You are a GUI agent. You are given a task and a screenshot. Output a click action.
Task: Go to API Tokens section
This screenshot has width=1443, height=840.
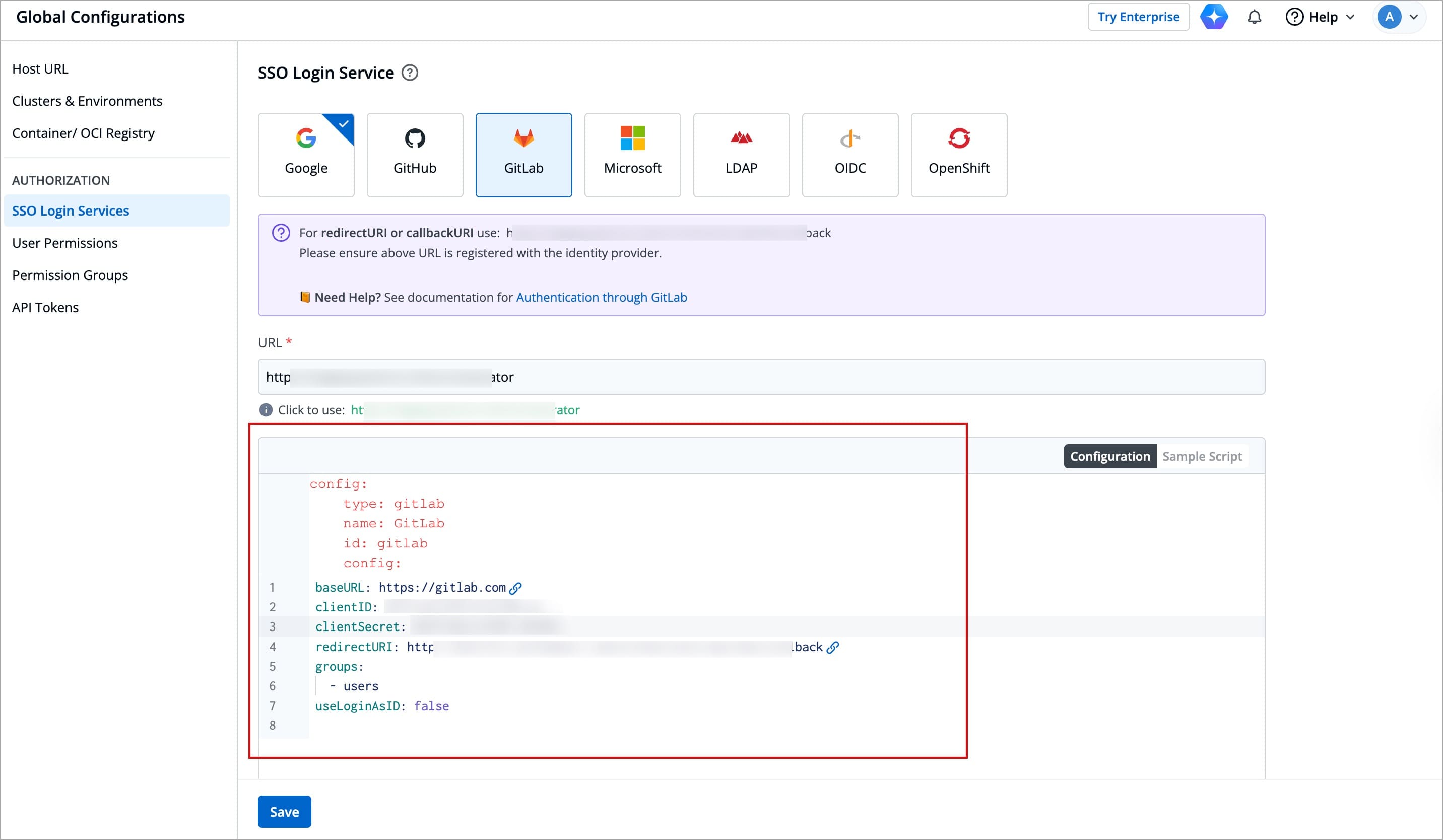pos(45,308)
